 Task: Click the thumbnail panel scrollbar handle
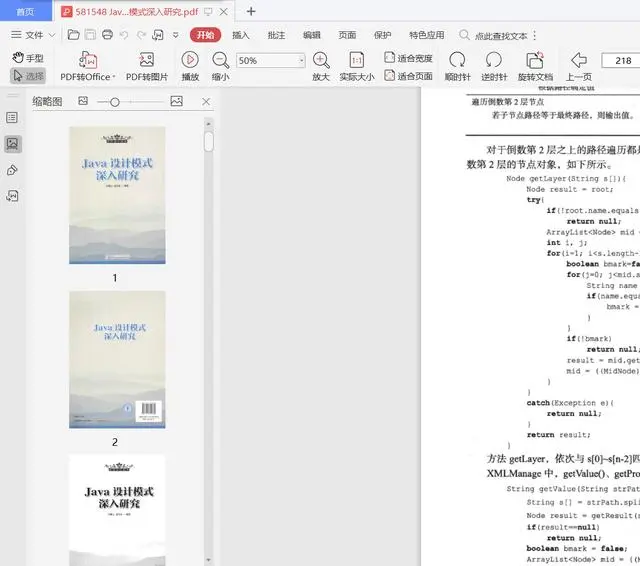(209, 141)
